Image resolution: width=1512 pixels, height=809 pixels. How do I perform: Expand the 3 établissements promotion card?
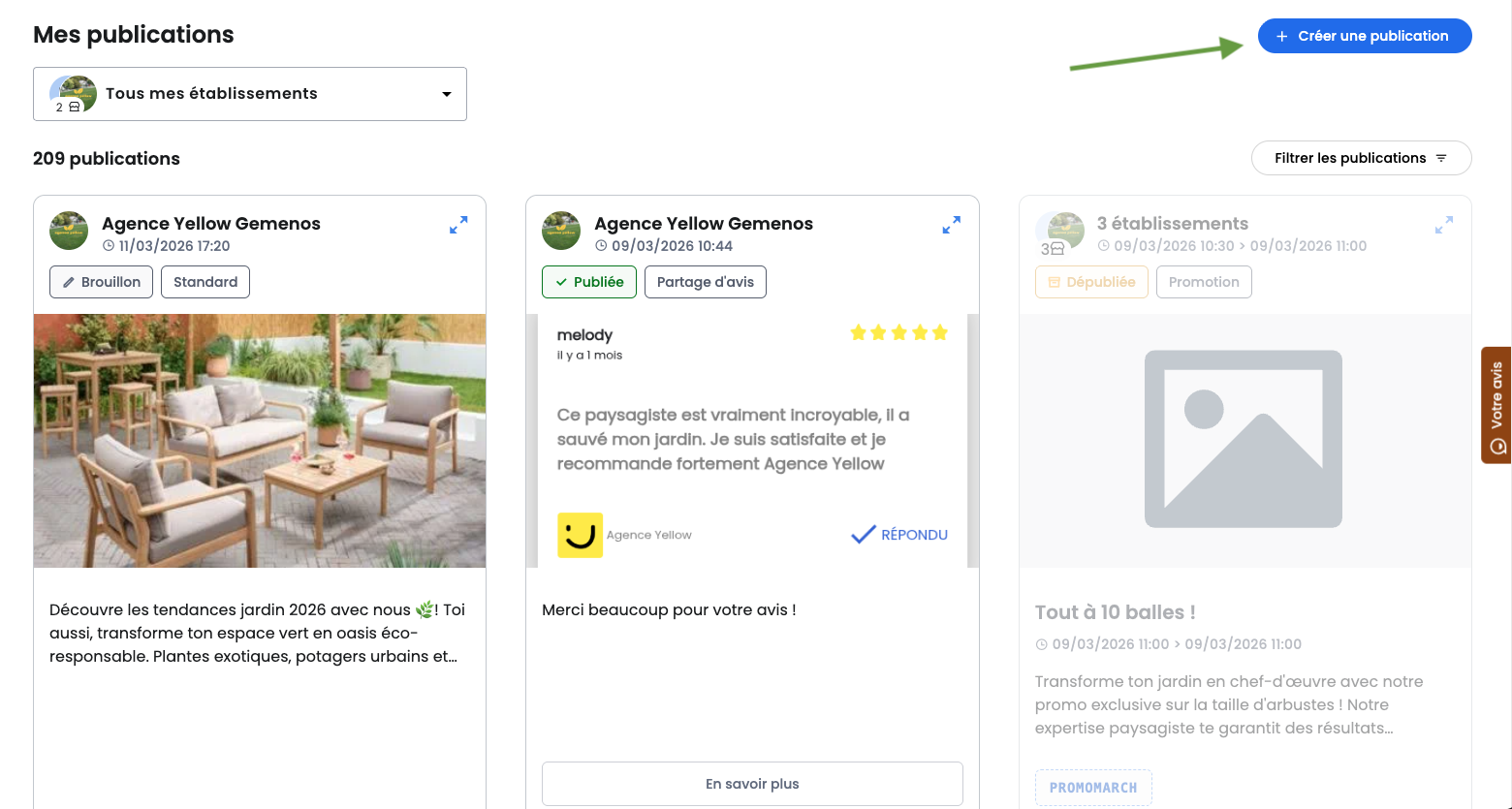(1444, 225)
